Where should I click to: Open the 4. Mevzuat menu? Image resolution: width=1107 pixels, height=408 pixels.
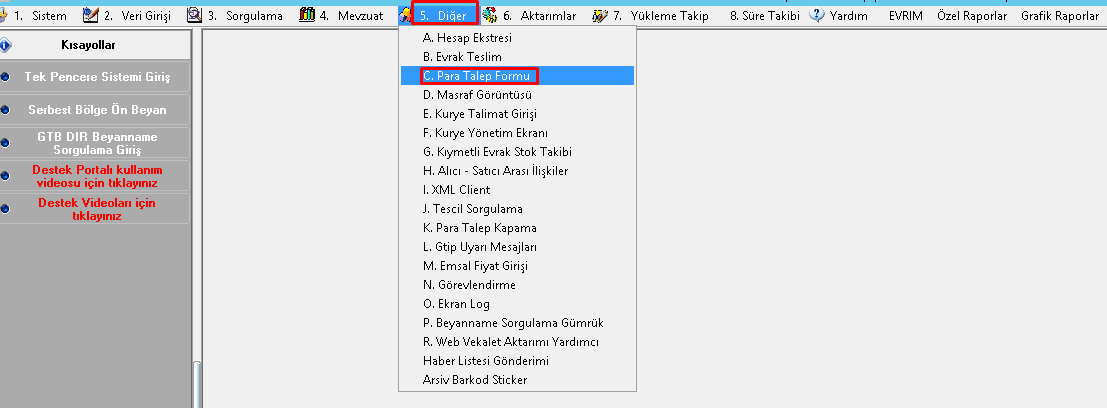(x=352, y=16)
